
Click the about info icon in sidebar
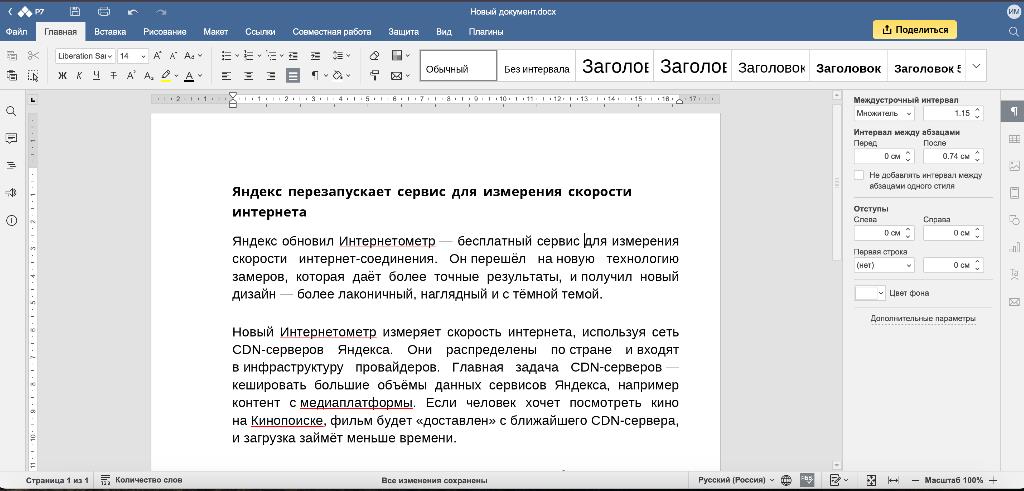tap(11, 221)
